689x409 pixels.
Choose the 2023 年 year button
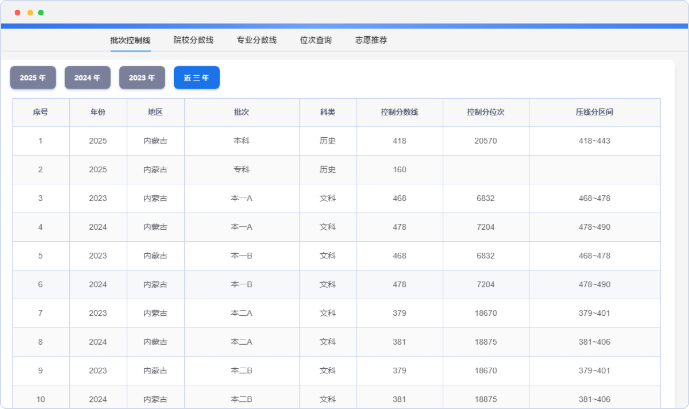142,77
